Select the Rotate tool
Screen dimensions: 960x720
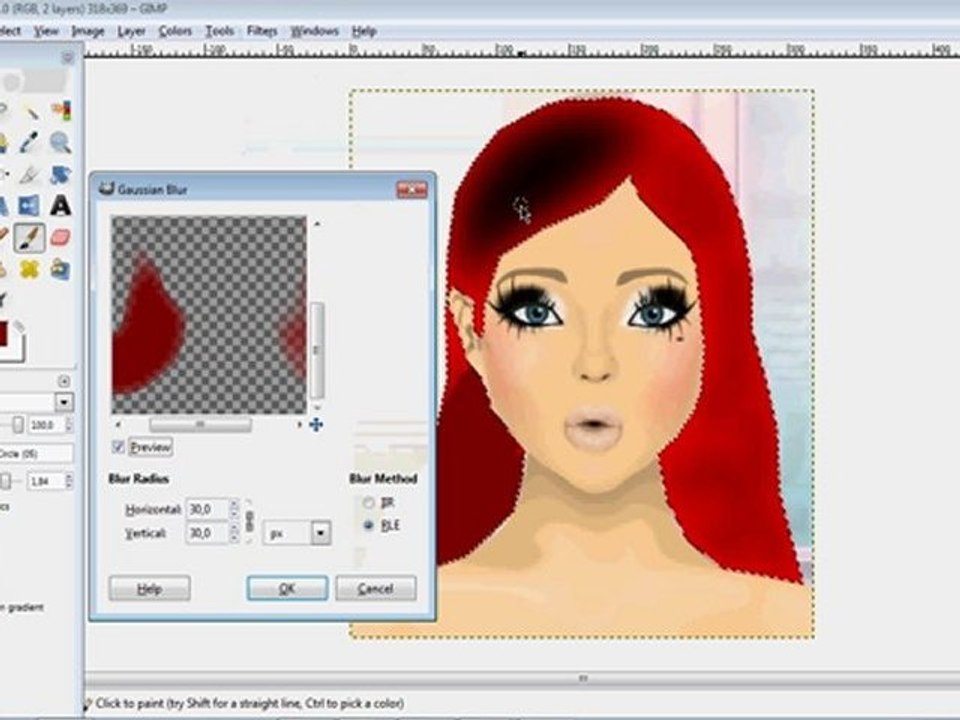(x=61, y=174)
